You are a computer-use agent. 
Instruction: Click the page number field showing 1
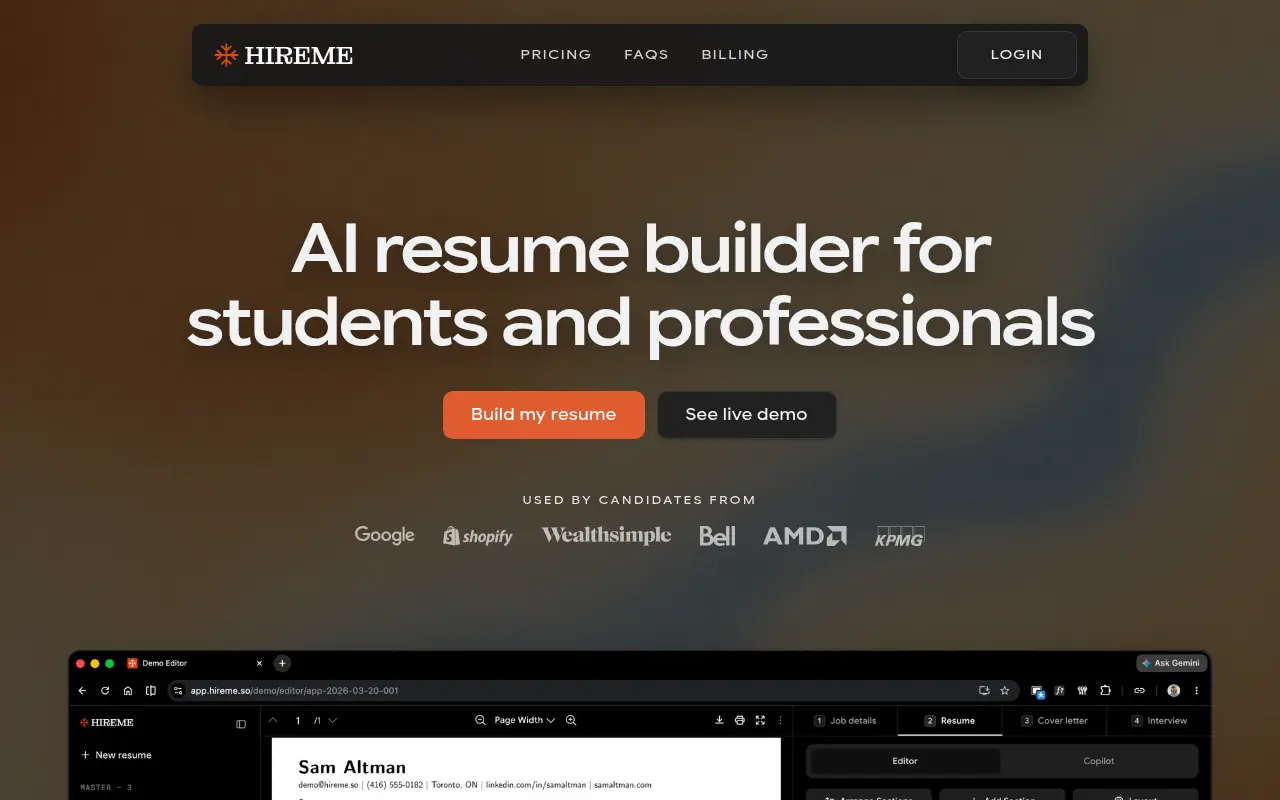(x=298, y=720)
